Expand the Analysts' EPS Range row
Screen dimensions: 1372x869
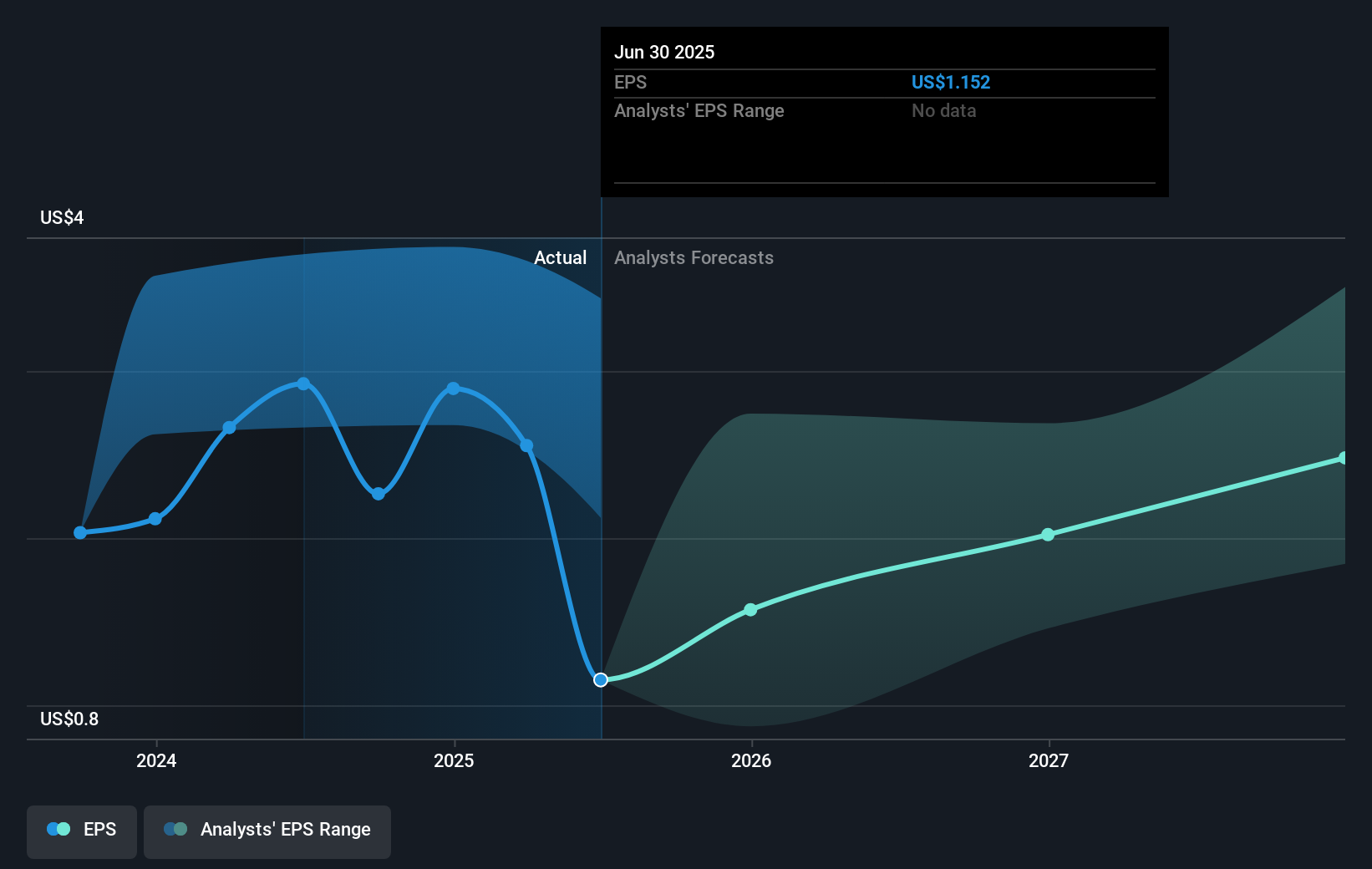(699, 110)
